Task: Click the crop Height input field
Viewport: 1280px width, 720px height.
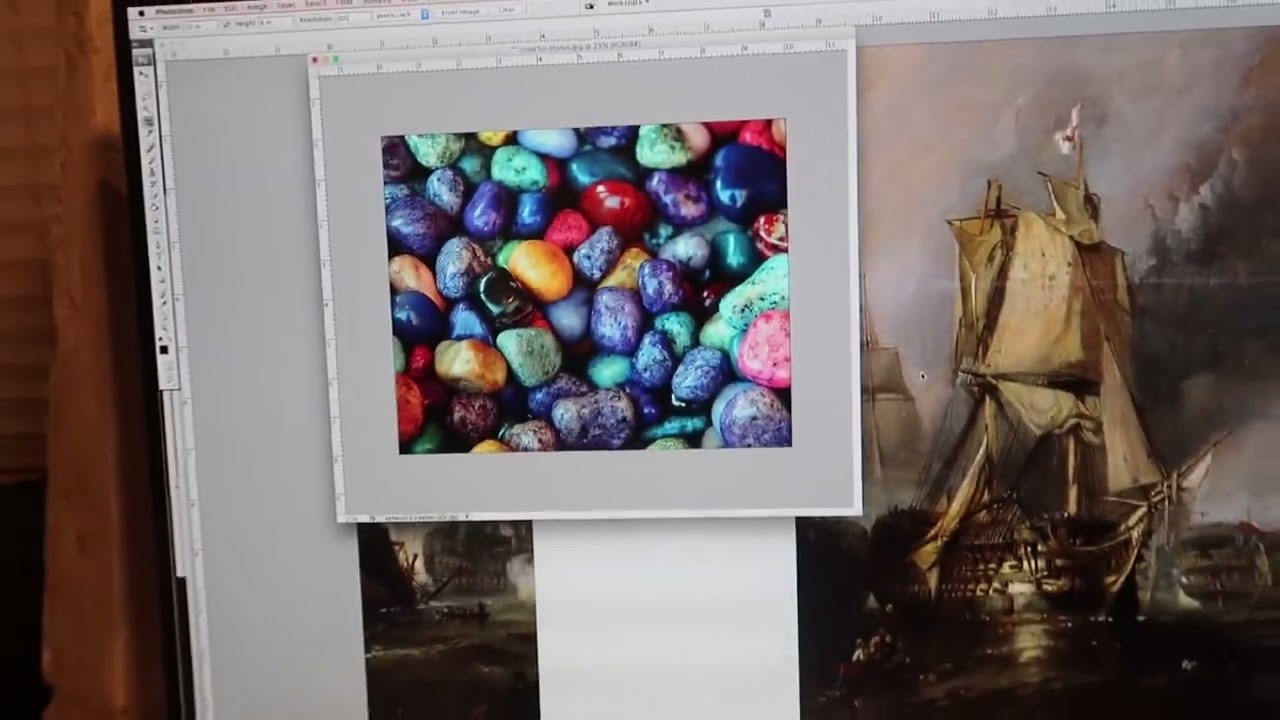Action: tap(274, 22)
